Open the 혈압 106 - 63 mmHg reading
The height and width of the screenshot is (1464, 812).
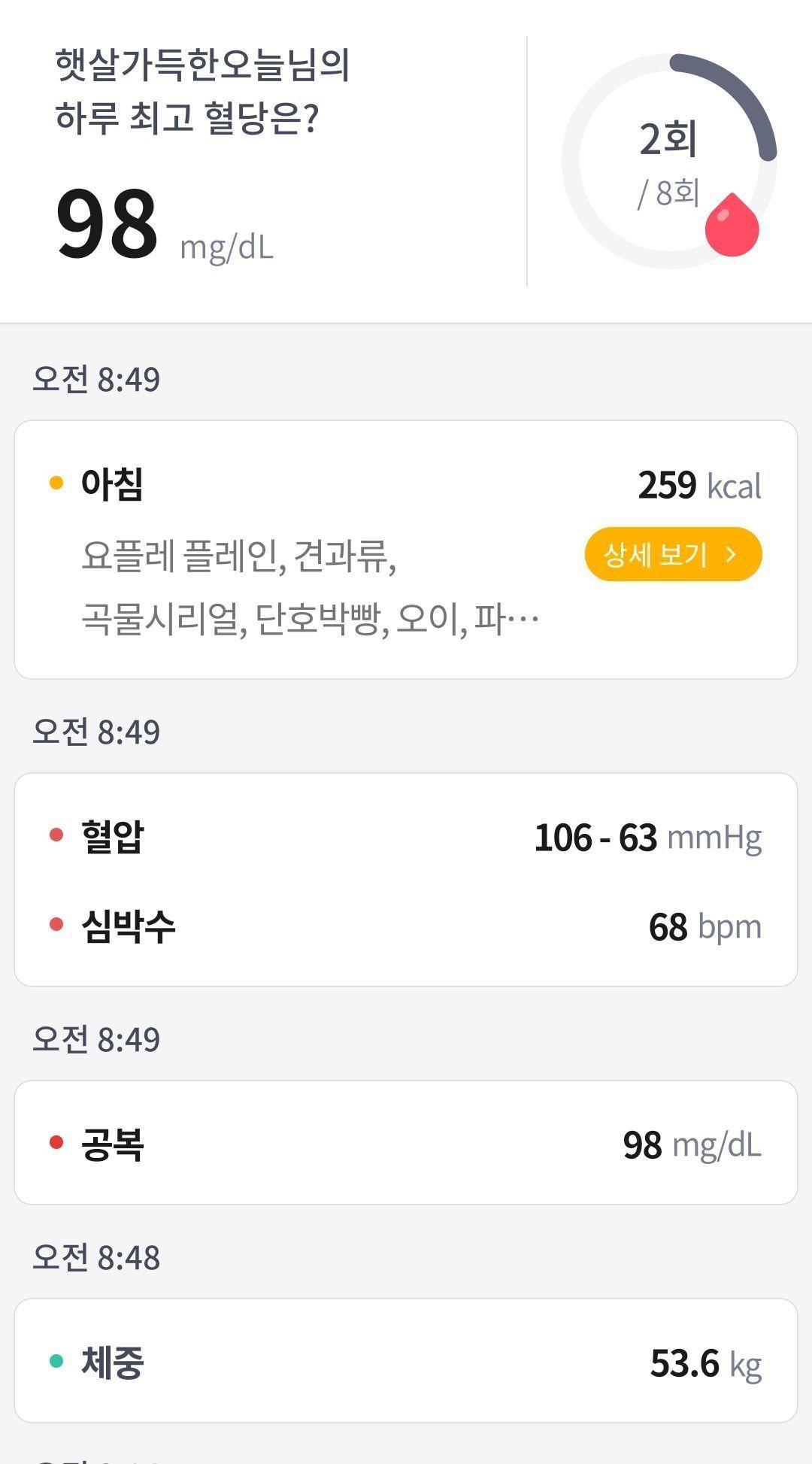(x=406, y=836)
